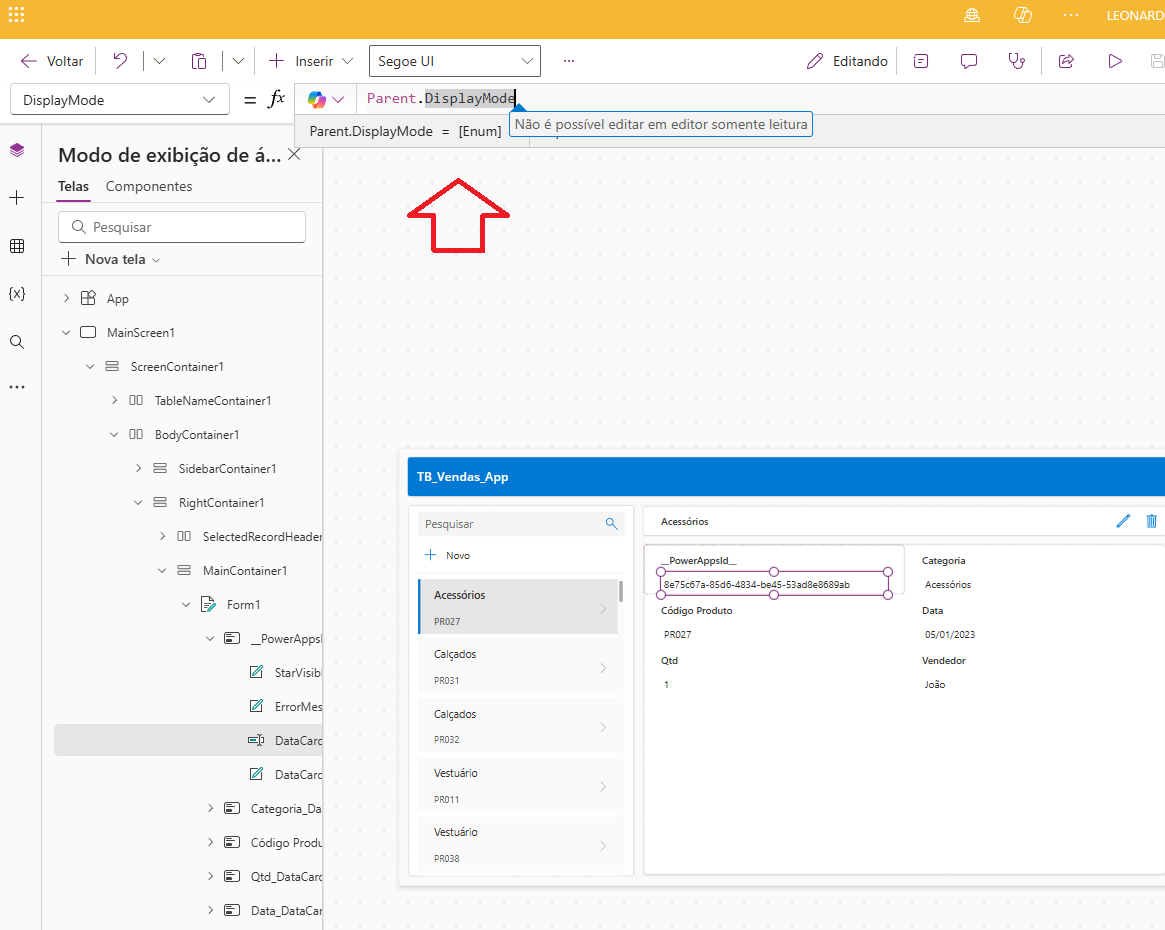Switch to the Componentes tab

click(149, 186)
